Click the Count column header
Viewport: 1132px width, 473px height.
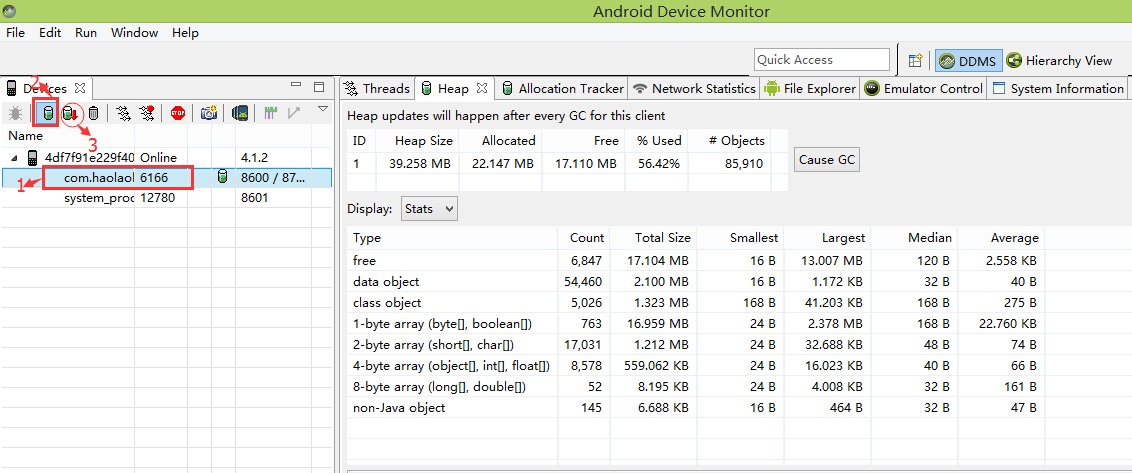coord(583,238)
